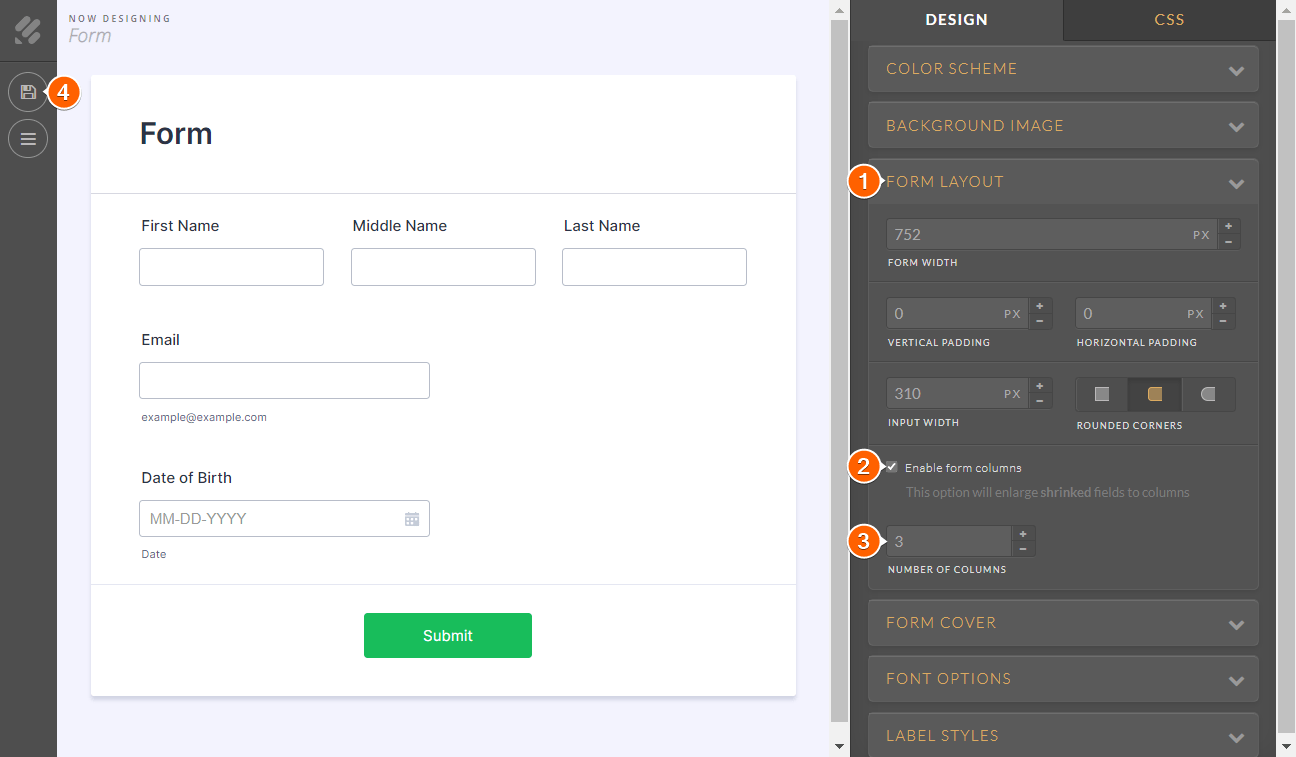Decrease form width with minus
This screenshot has width=1296, height=757.
click(x=1229, y=242)
